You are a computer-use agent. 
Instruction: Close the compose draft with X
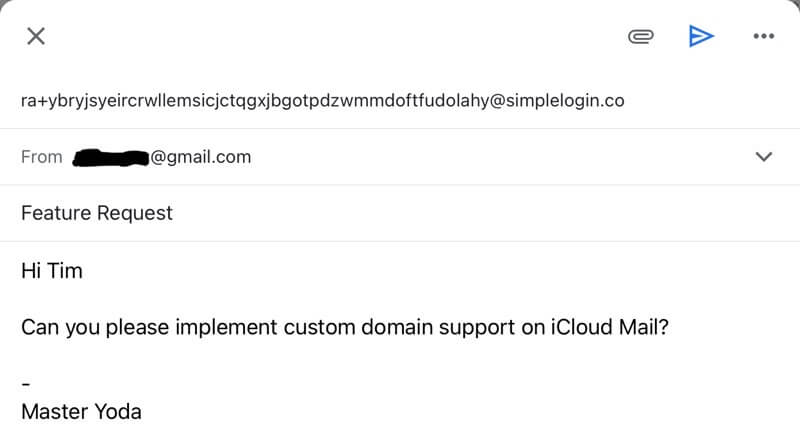pyautogui.click(x=36, y=36)
